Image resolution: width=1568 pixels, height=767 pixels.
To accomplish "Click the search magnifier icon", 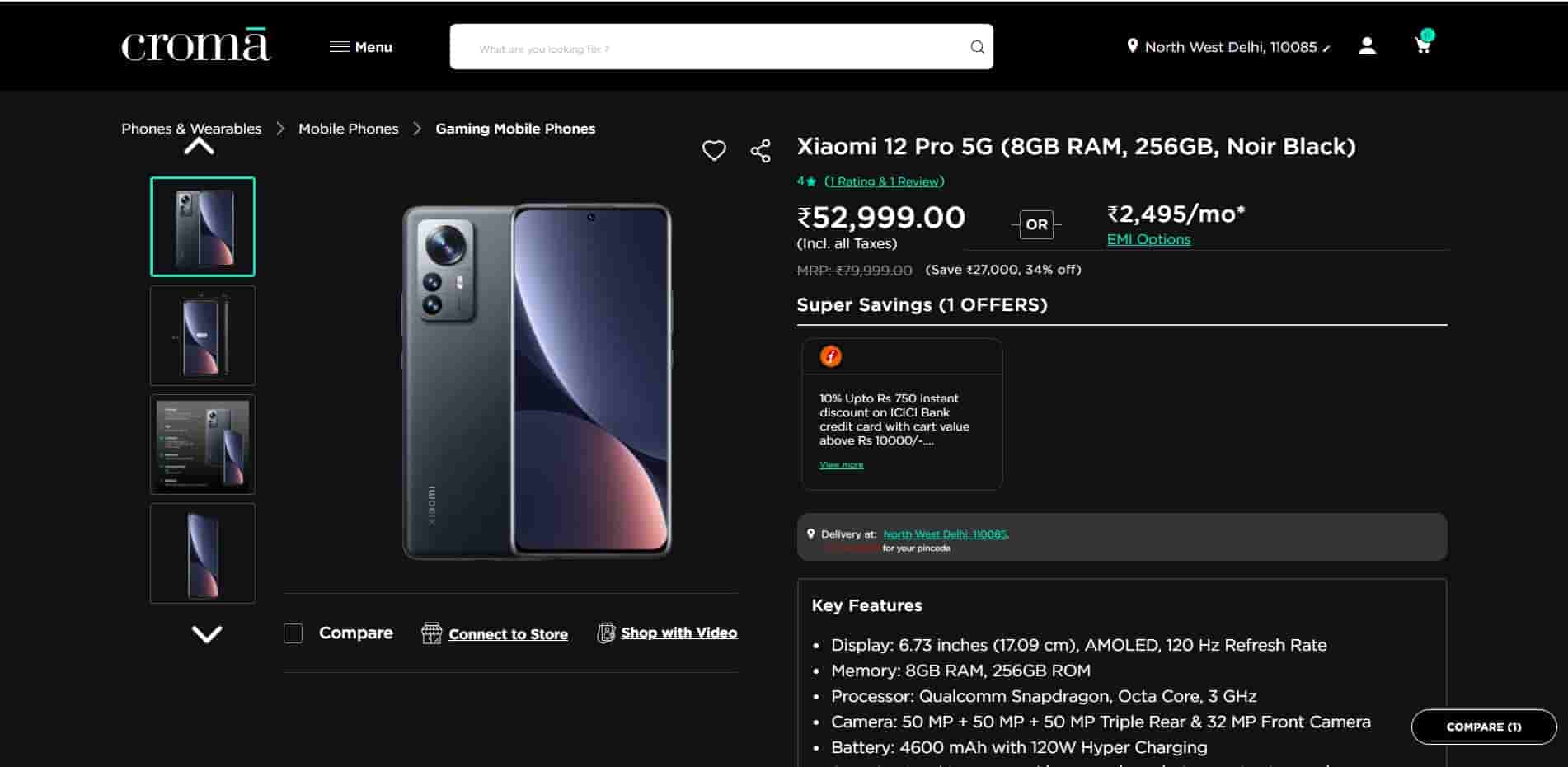I will coord(977,47).
